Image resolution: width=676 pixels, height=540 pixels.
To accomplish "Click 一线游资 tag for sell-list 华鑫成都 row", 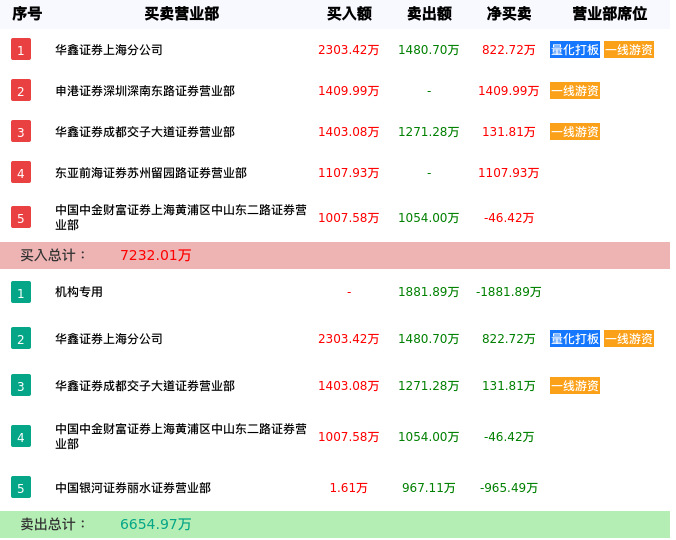I will [575, 385].
